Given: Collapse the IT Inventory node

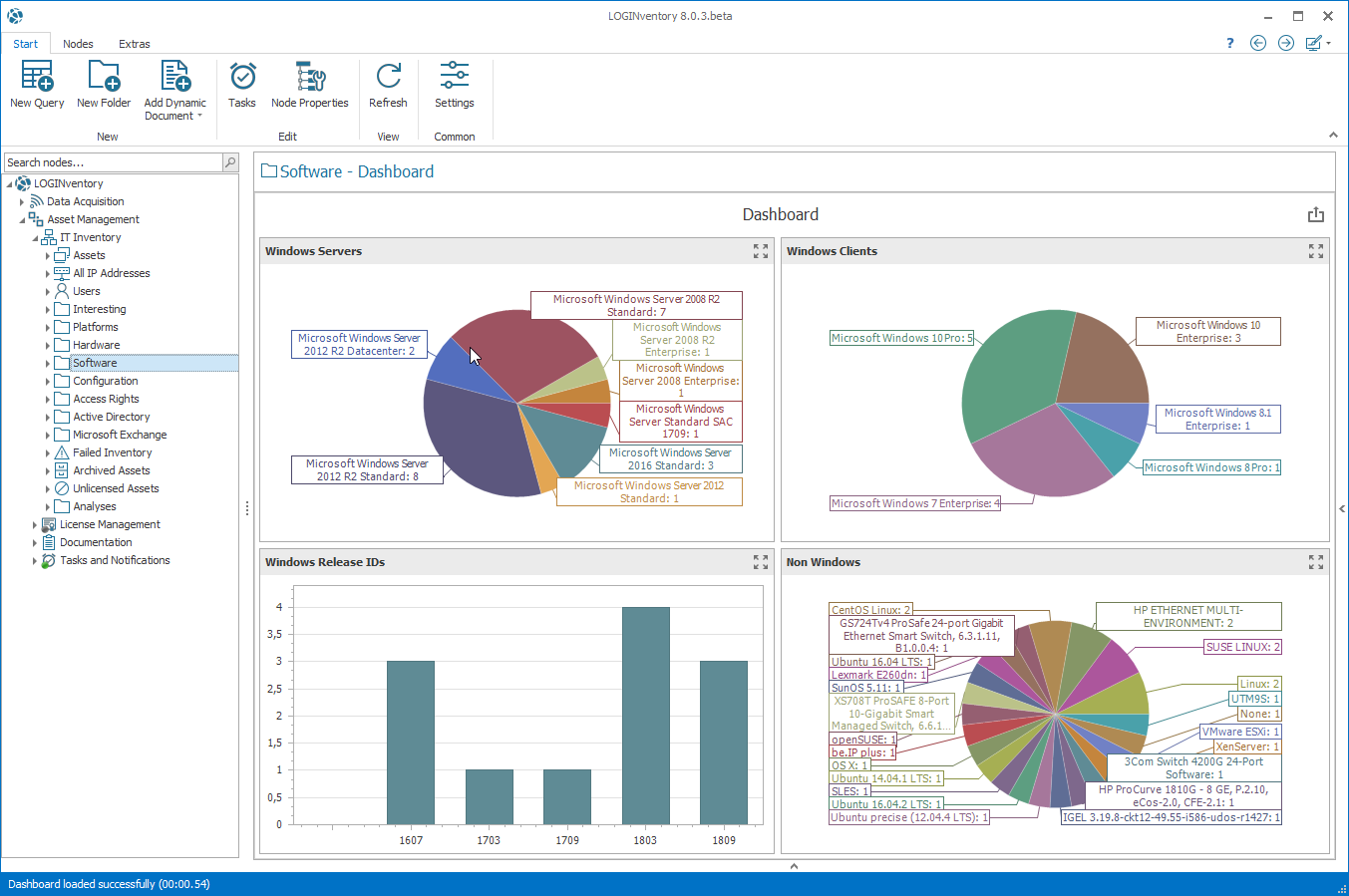Looking at the screenshot, I should pos(35,237).
